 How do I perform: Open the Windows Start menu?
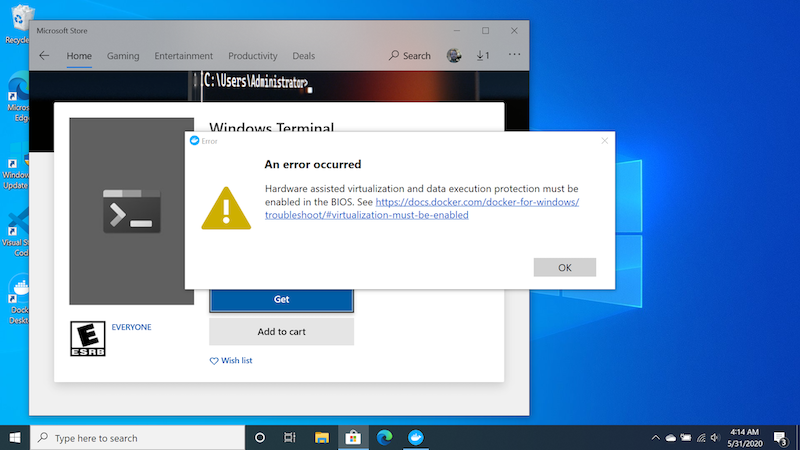pos(15,438)
